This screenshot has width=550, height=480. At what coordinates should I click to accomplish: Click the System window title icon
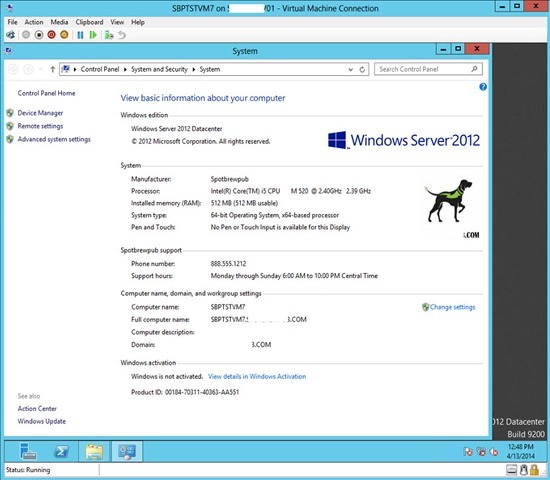[9, 51]
